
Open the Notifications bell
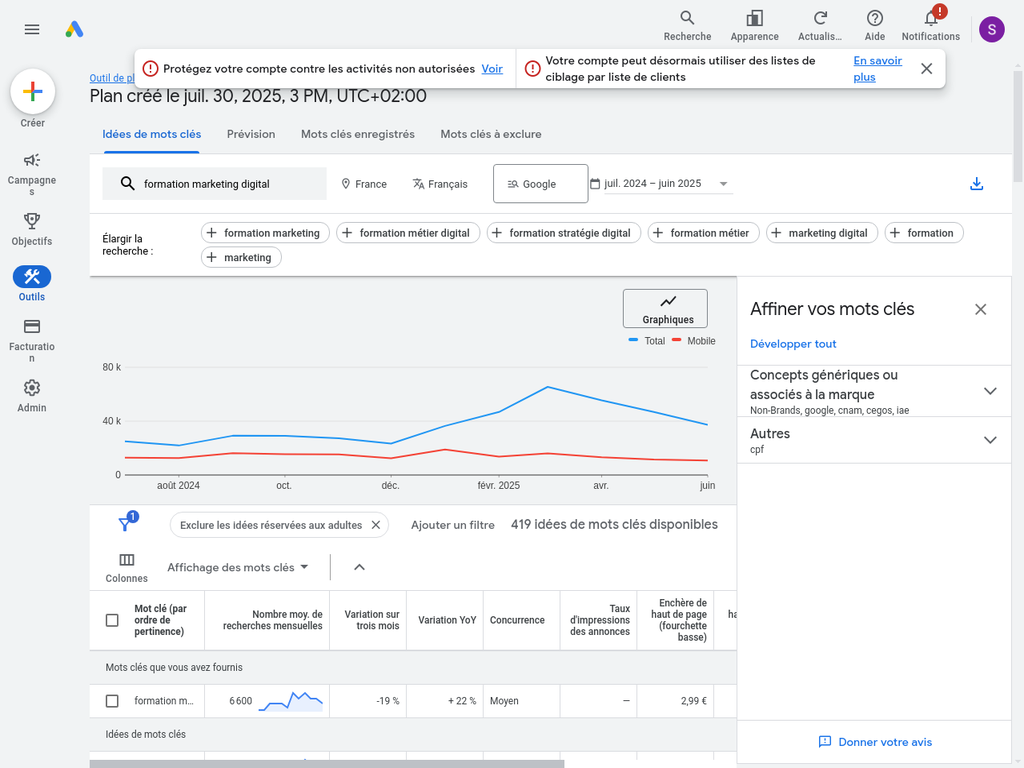[x=931, y=26]
